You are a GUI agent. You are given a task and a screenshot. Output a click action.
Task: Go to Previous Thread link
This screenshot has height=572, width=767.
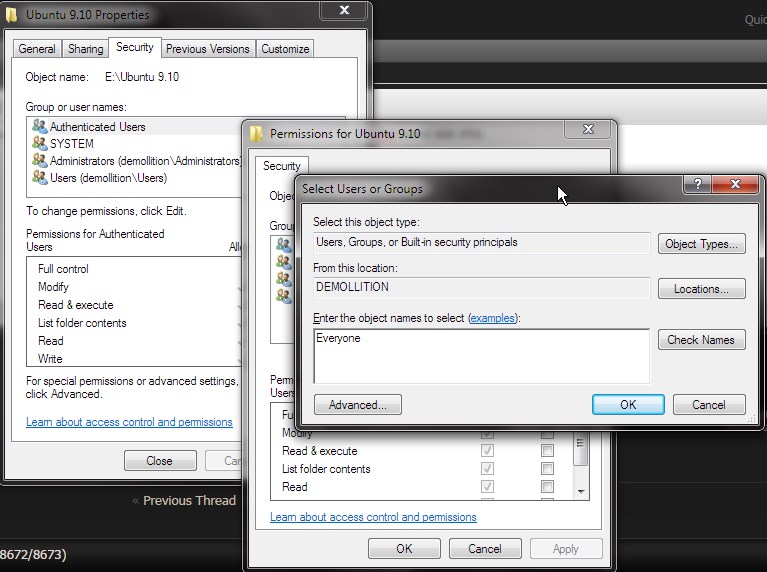pos(189,501)
